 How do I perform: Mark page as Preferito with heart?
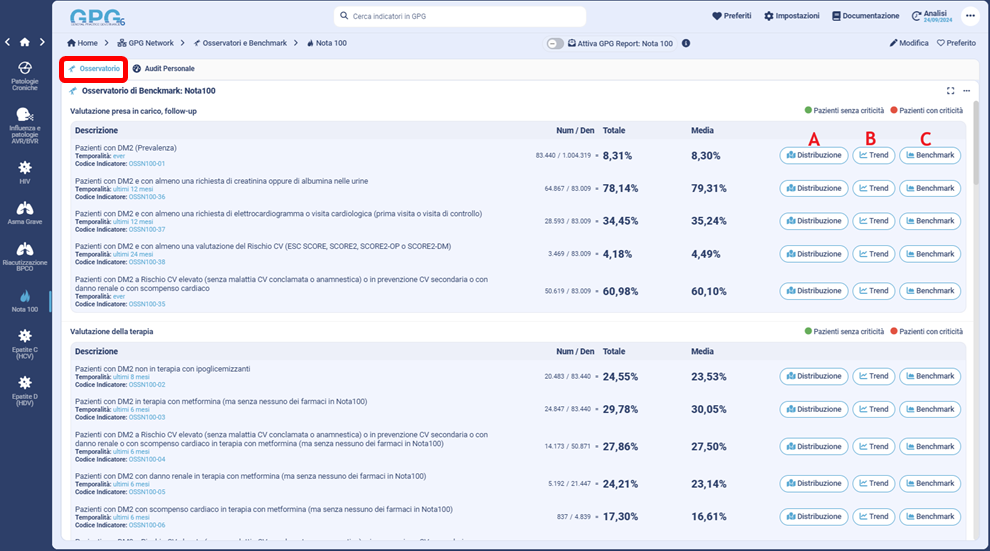(955, 43)
